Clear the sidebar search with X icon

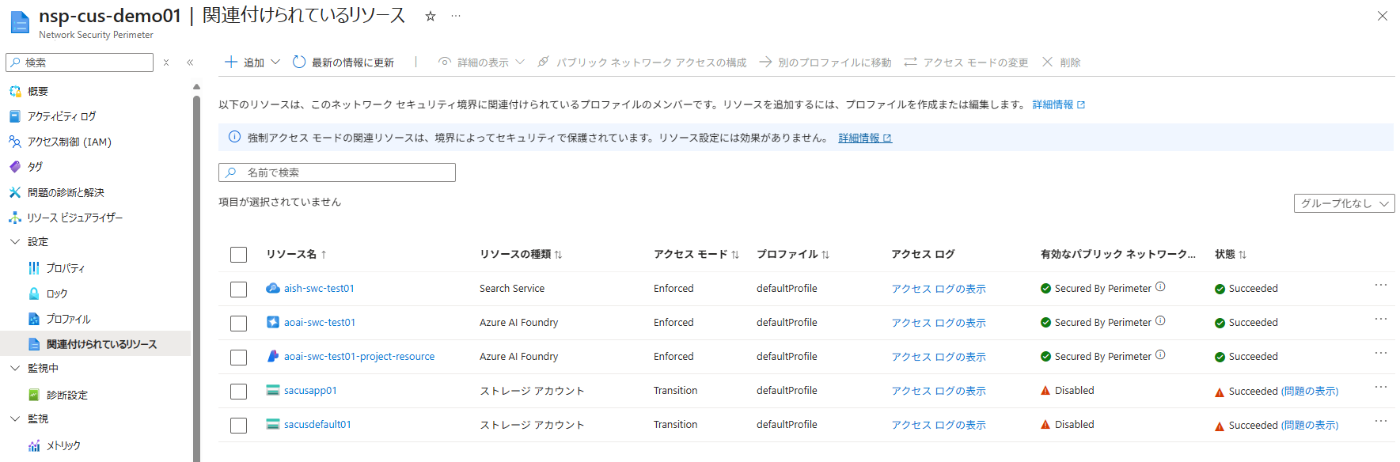coord(166,62)
